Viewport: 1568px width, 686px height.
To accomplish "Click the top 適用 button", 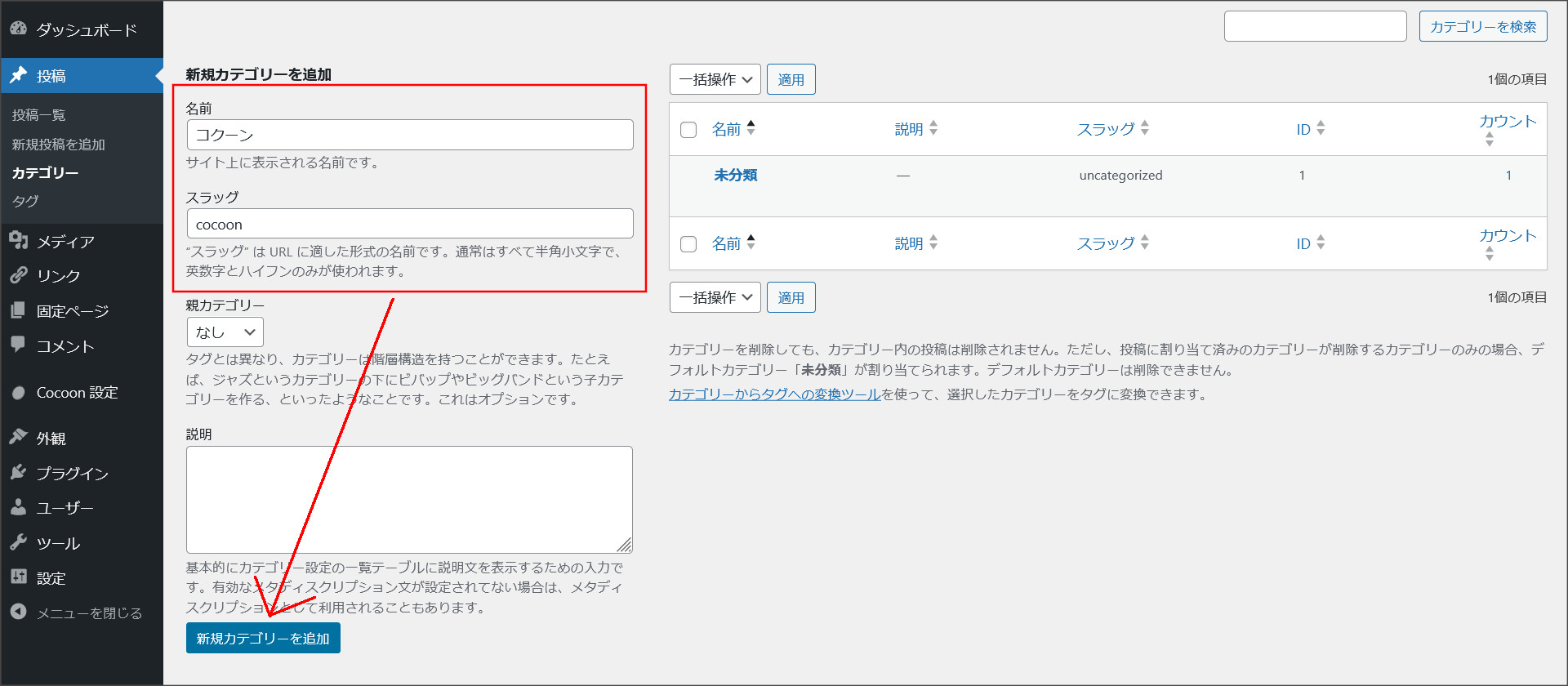I will tap(791, 79).
